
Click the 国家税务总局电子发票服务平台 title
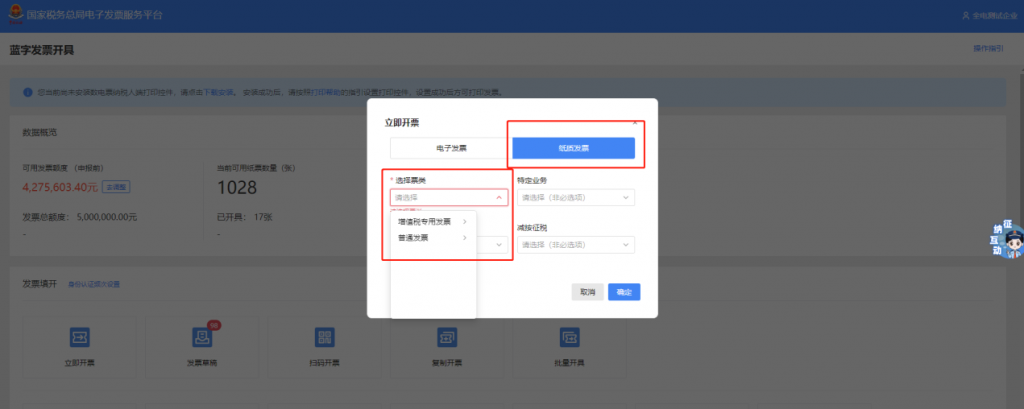coord(95,15)
